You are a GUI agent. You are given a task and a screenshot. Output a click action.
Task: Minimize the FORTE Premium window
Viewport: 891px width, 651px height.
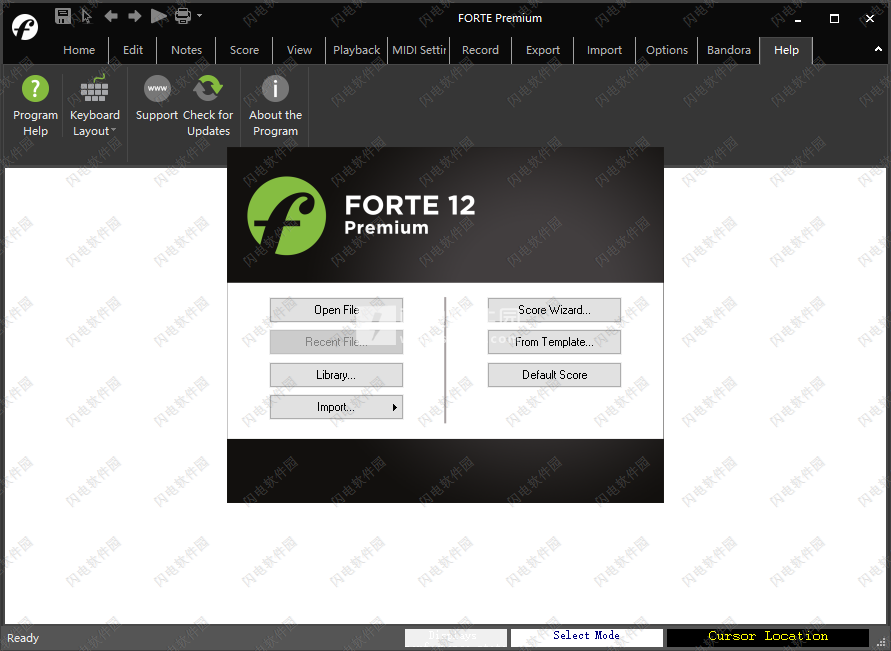click(798, 19)
